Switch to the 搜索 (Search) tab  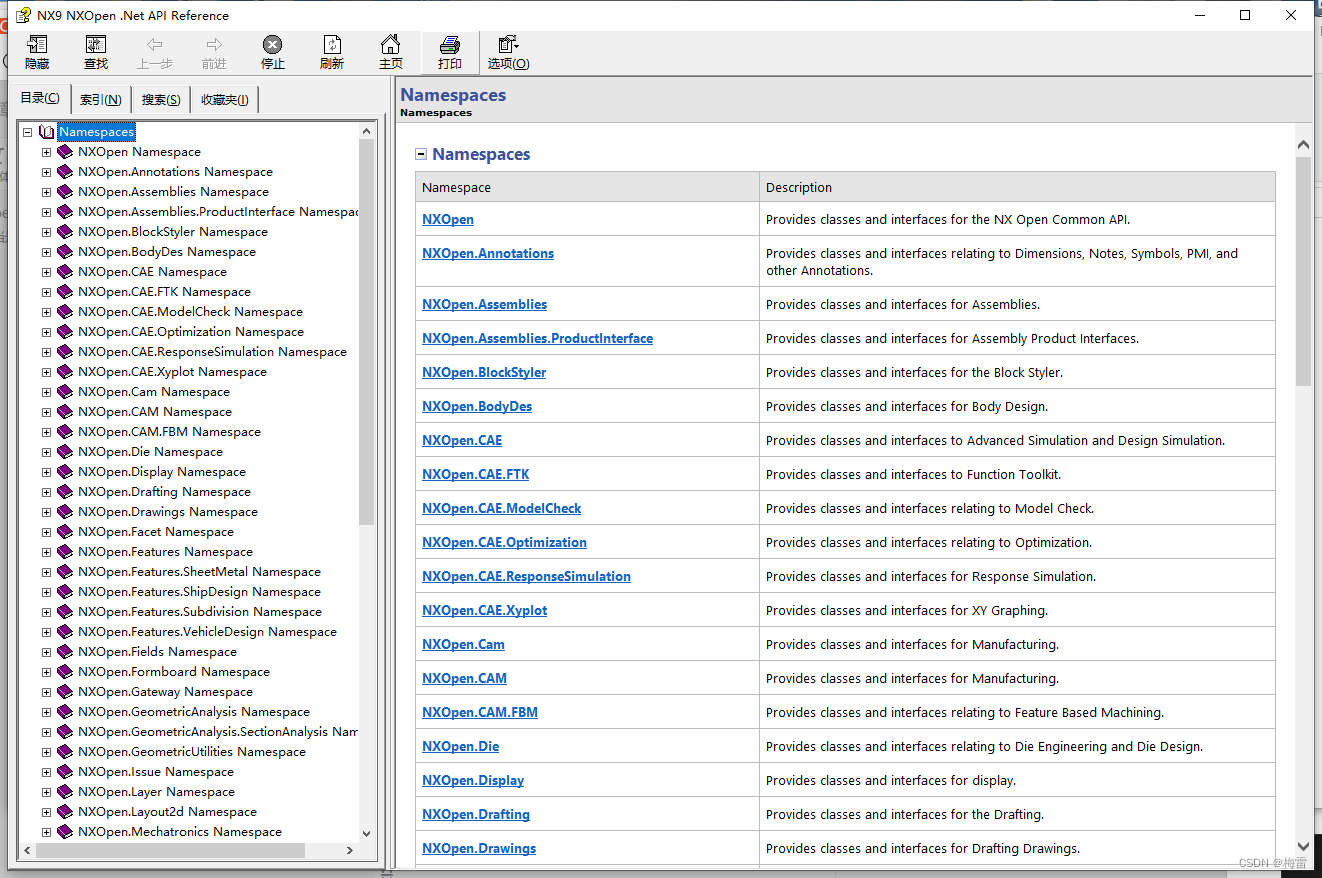tap(161, 99)
